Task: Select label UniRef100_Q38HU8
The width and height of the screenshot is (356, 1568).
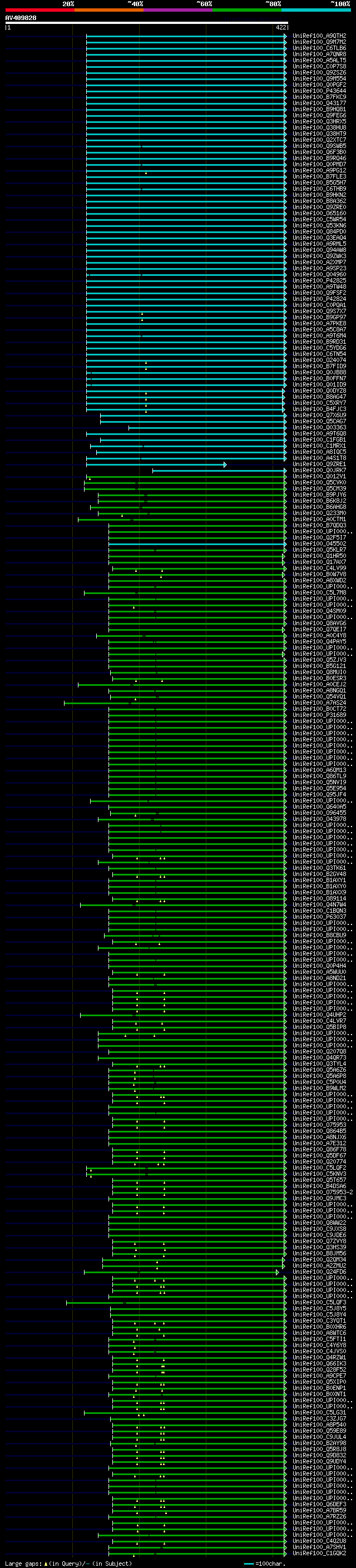Action: (x=319, y=128)
